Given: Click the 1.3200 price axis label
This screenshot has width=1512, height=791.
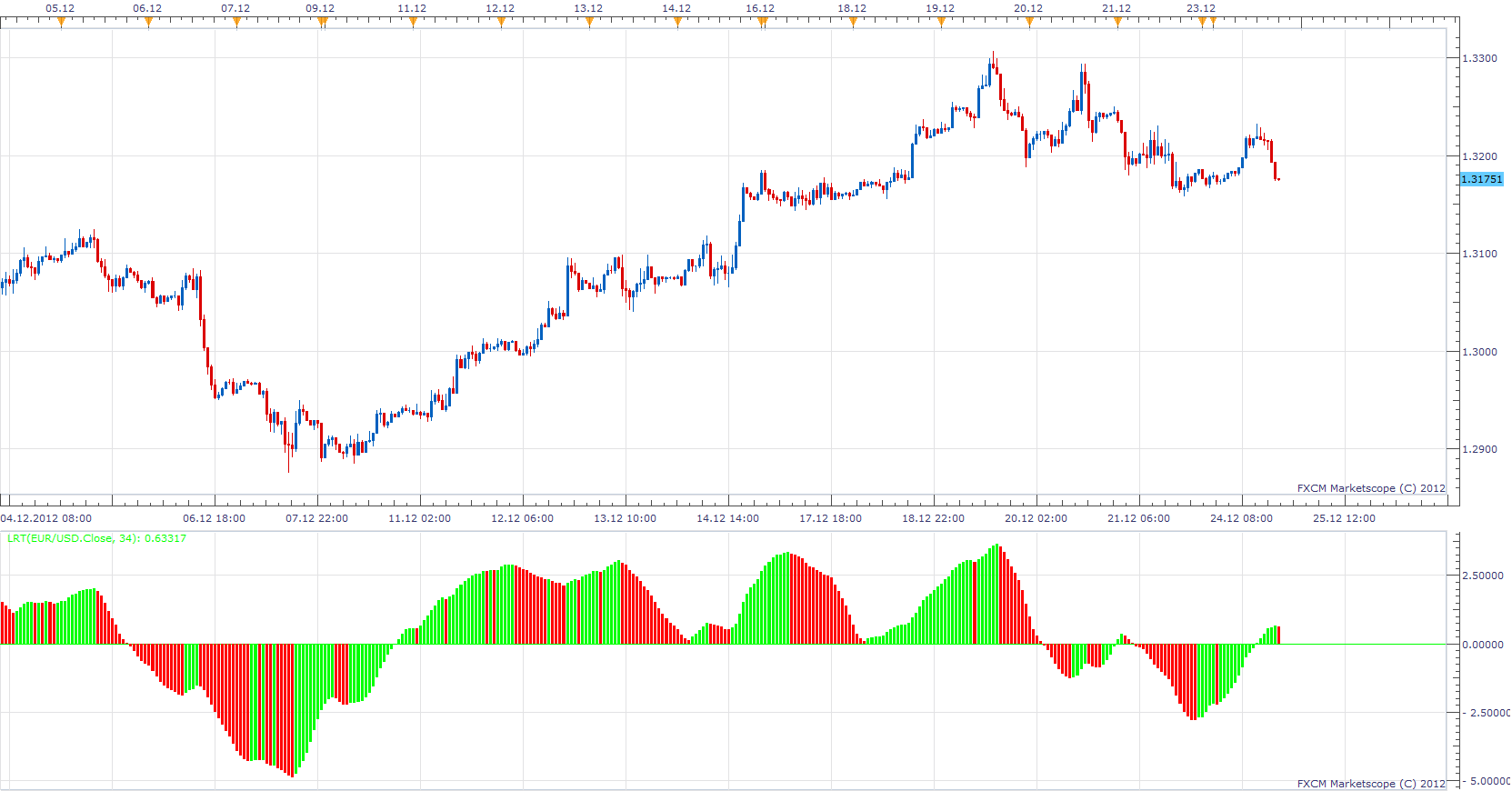Looking at the screenshot, I should [1479, 156].
